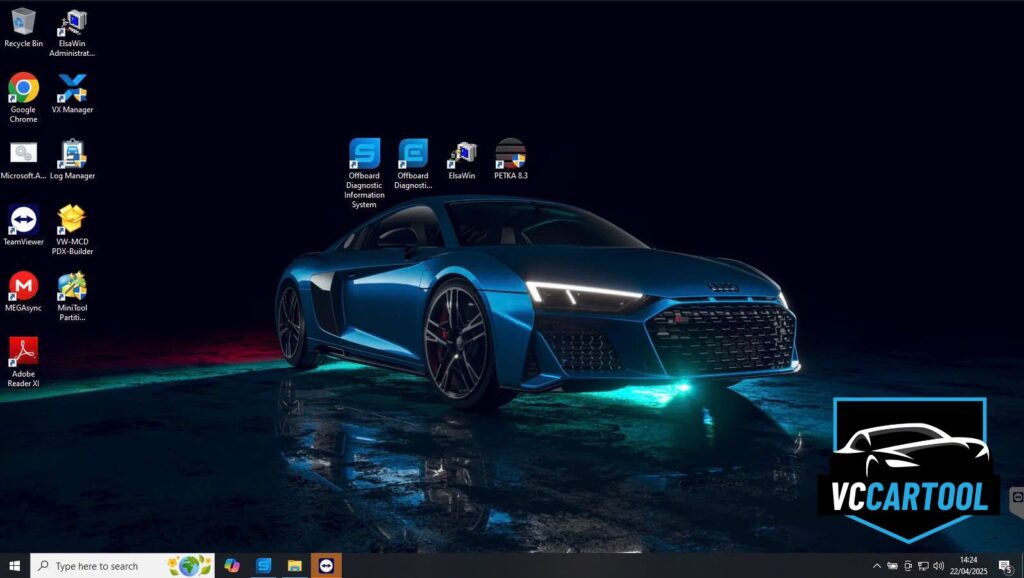The image size is (1024, 578).
Task: Click the MEGAsync desktop shortcut
Action: (23, 286)
